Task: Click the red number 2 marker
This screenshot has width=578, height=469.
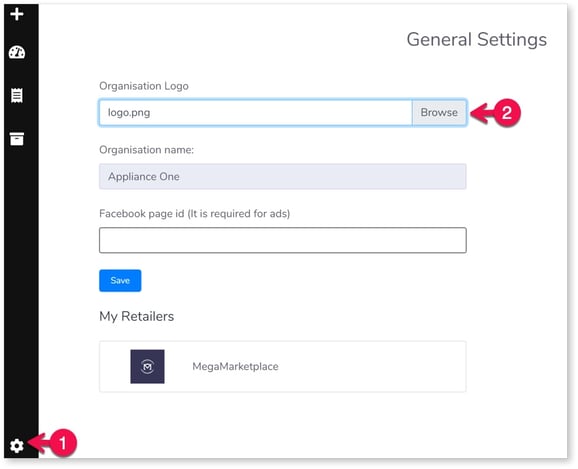Action: click(x=507, y=113)
